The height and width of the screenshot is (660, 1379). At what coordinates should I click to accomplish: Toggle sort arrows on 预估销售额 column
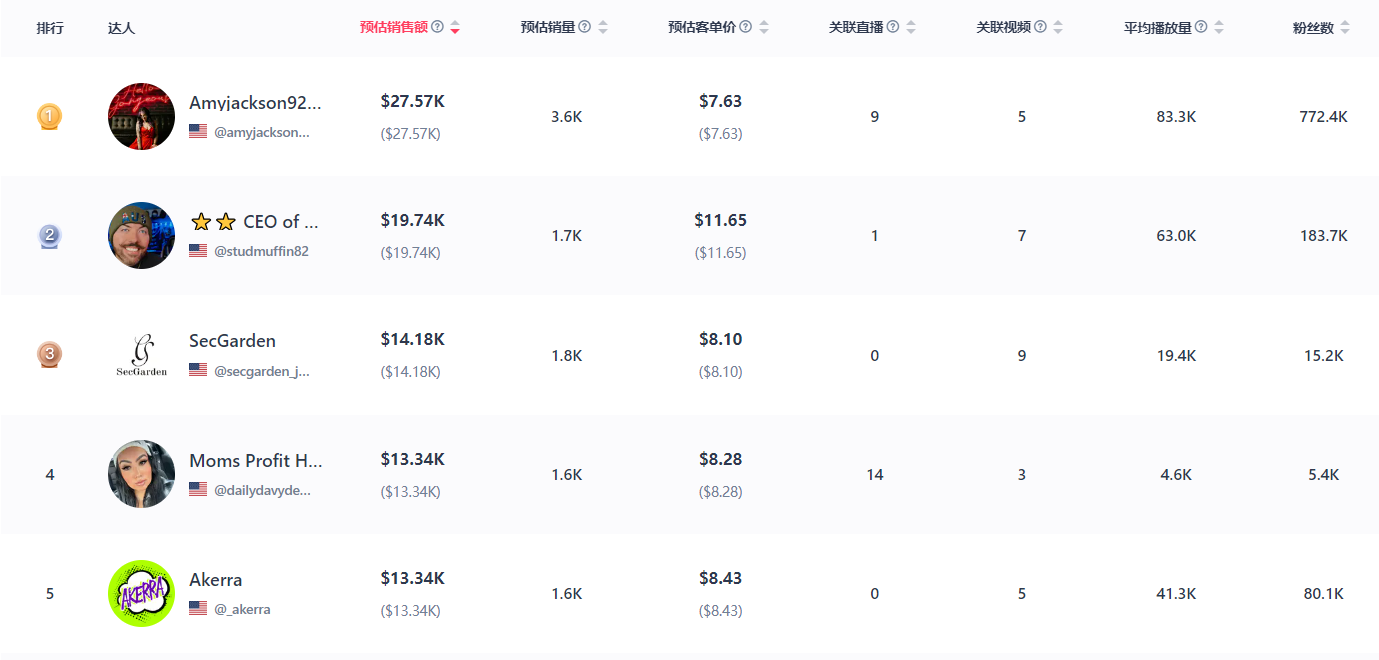tap(455, 27)
